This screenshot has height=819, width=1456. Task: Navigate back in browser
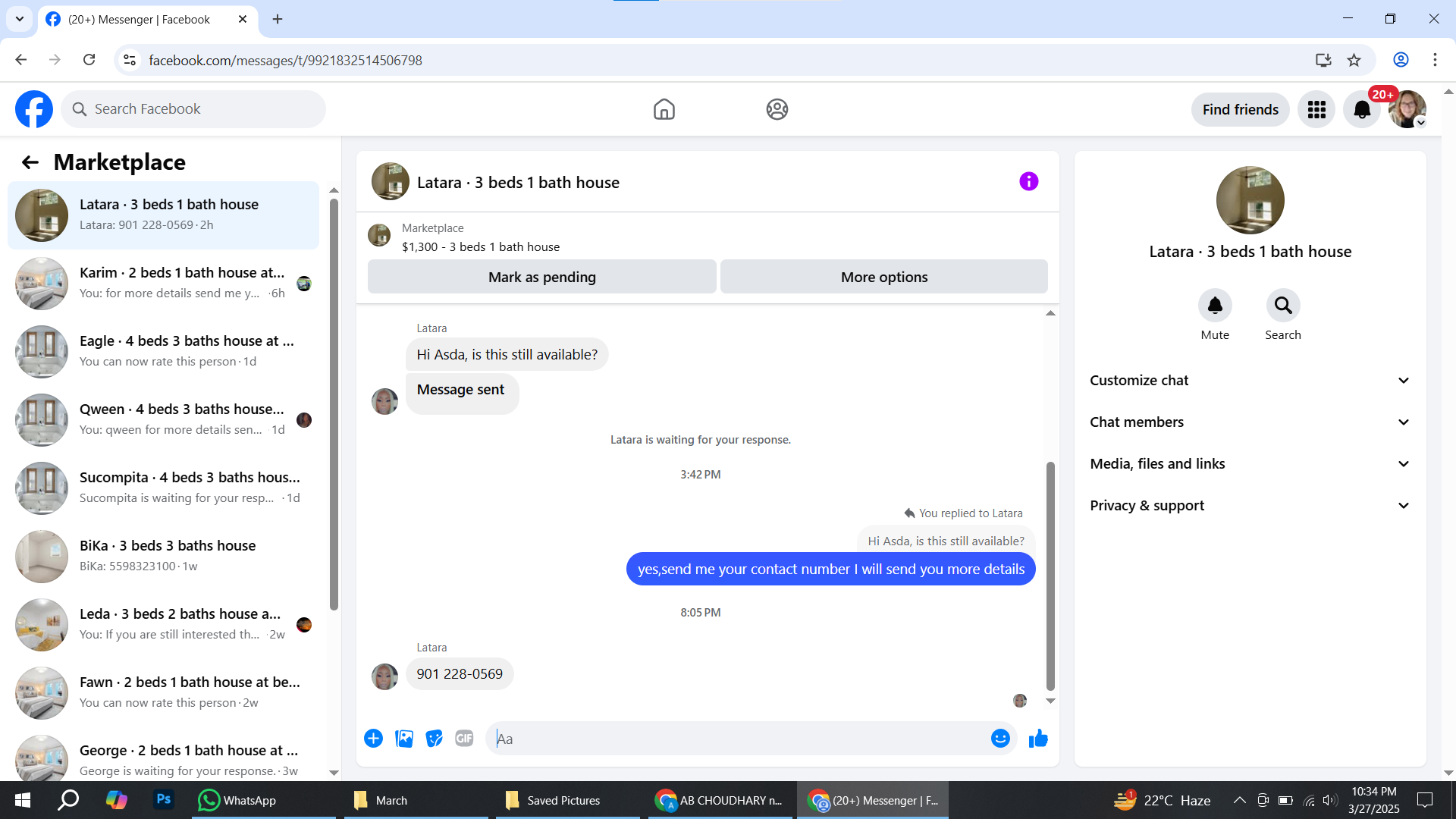21,60
